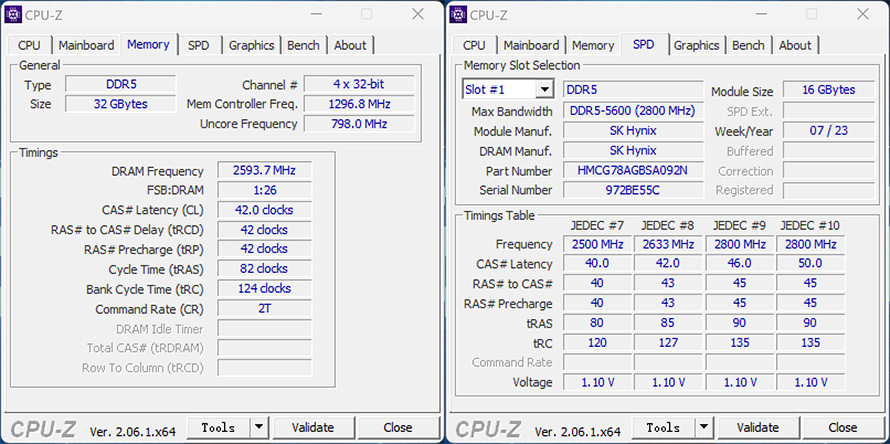Screen dimensions: 890x444
Task: Open Mainboard tab in right CPU-Z window
Action: pos(531,45)
